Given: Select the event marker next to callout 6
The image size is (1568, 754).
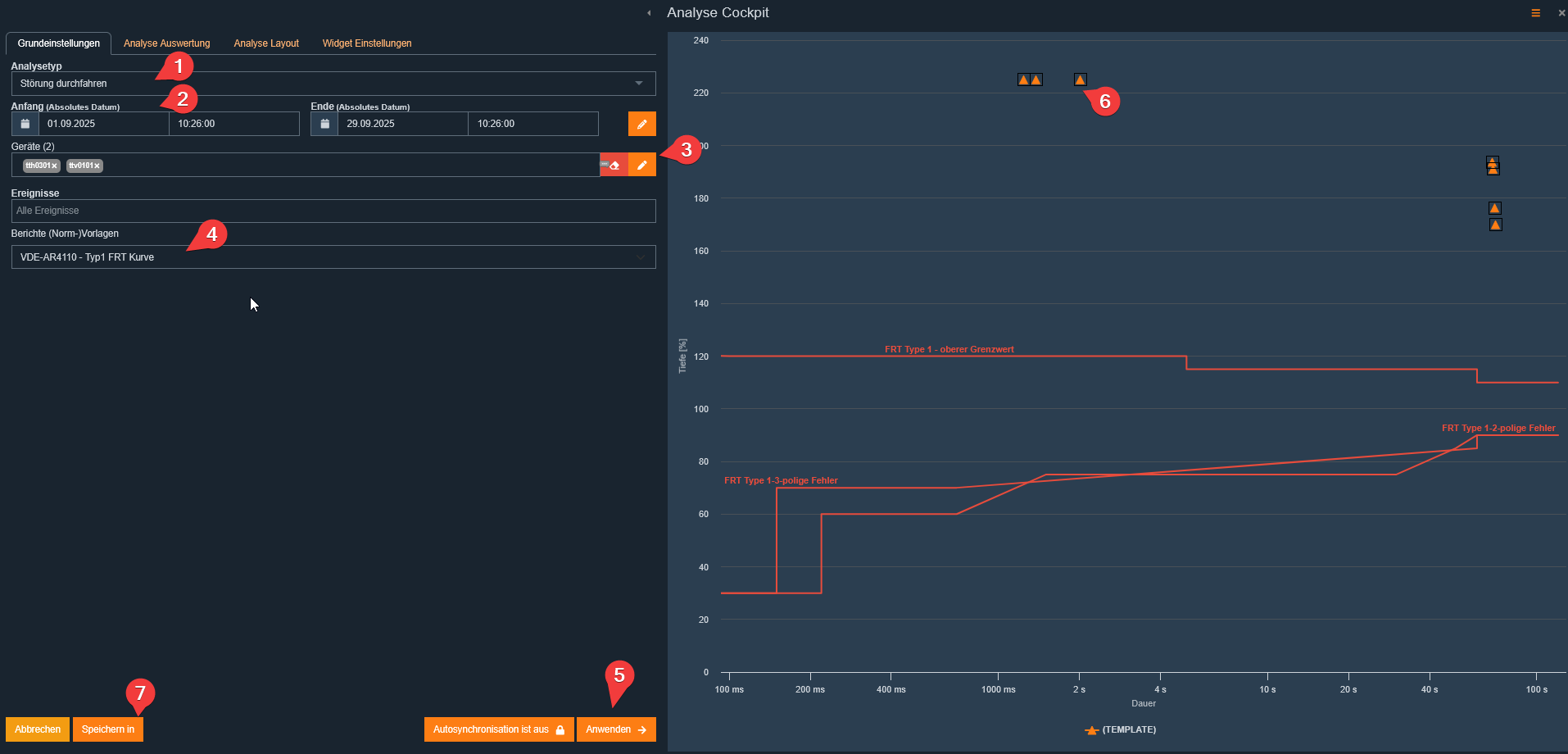Looking at the screenshot, I should coord(1080,79).
